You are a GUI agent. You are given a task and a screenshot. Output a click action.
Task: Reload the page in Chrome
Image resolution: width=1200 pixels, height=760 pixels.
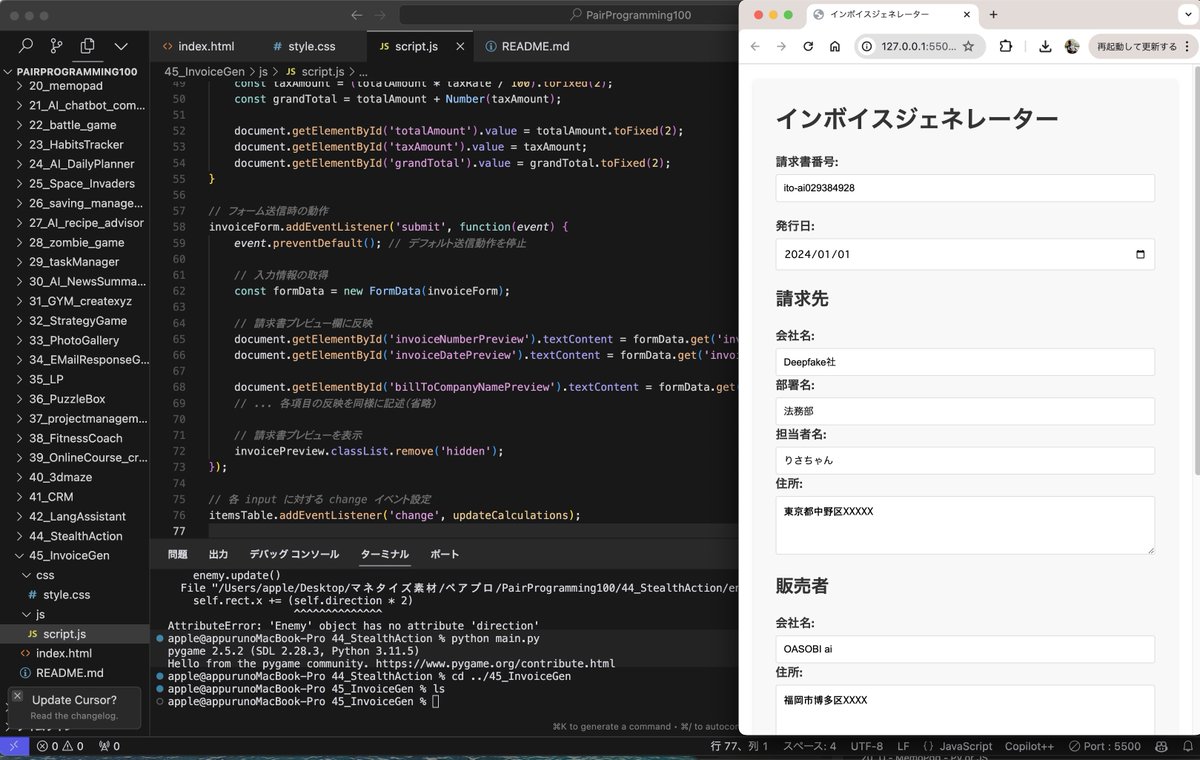tap(808, 46)
